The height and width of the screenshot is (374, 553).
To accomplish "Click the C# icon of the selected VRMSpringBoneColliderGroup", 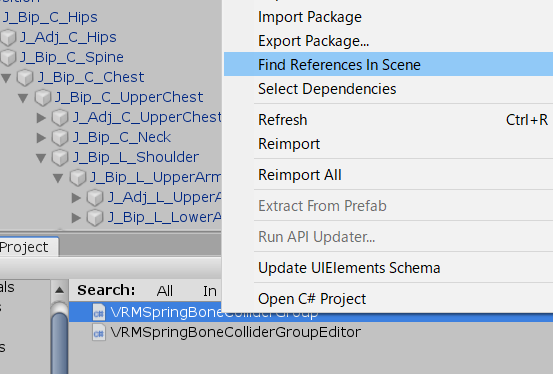I will [99, 313].
